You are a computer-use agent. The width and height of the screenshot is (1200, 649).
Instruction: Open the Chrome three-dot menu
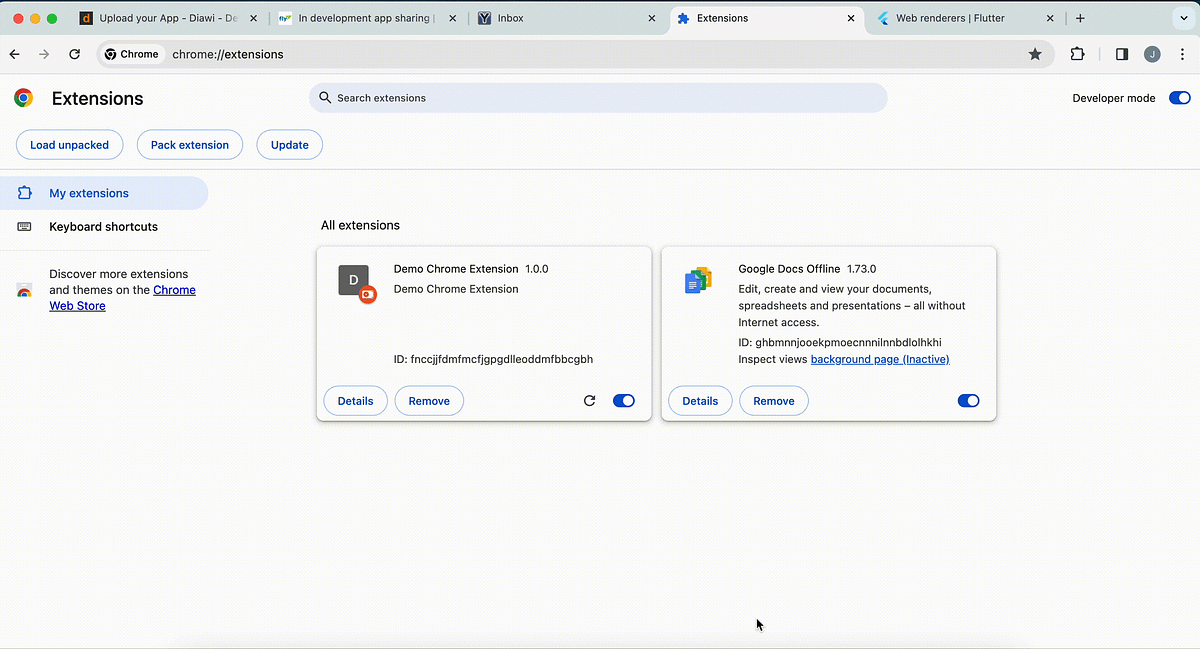coord(1182,54)
